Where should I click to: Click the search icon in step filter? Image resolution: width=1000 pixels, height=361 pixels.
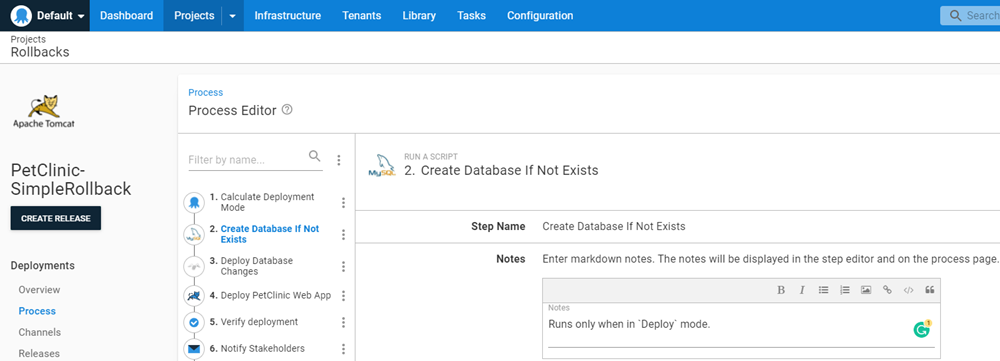[x=314, y=156]
